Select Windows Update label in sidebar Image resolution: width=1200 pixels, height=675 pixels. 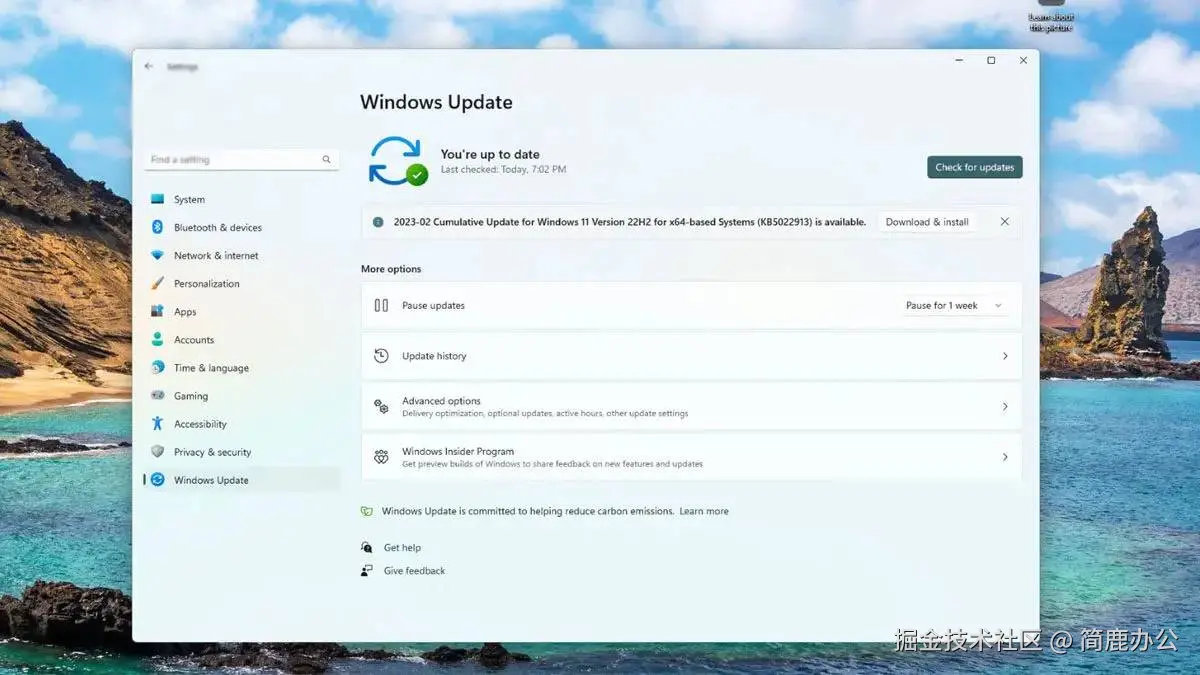211,479
